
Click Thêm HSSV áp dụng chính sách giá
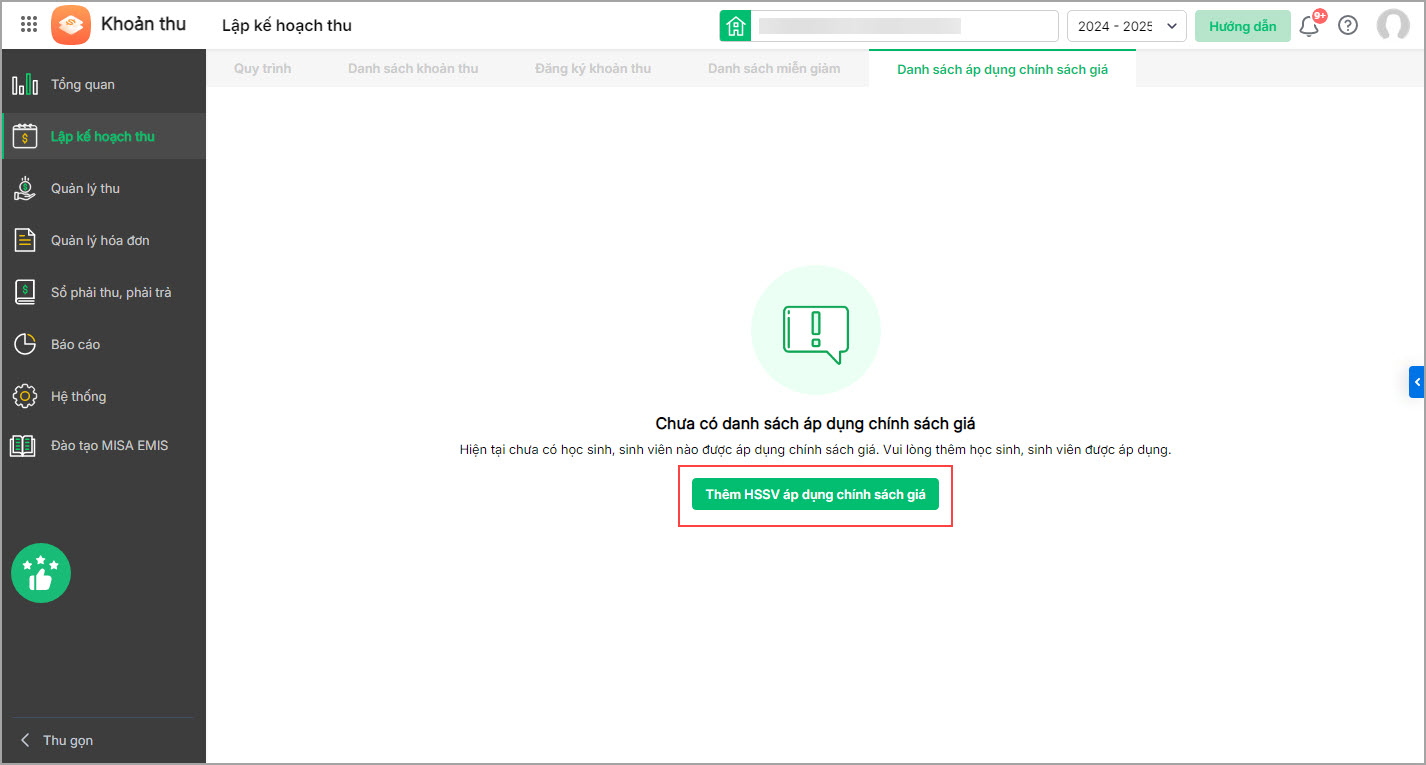coord(815,494)
